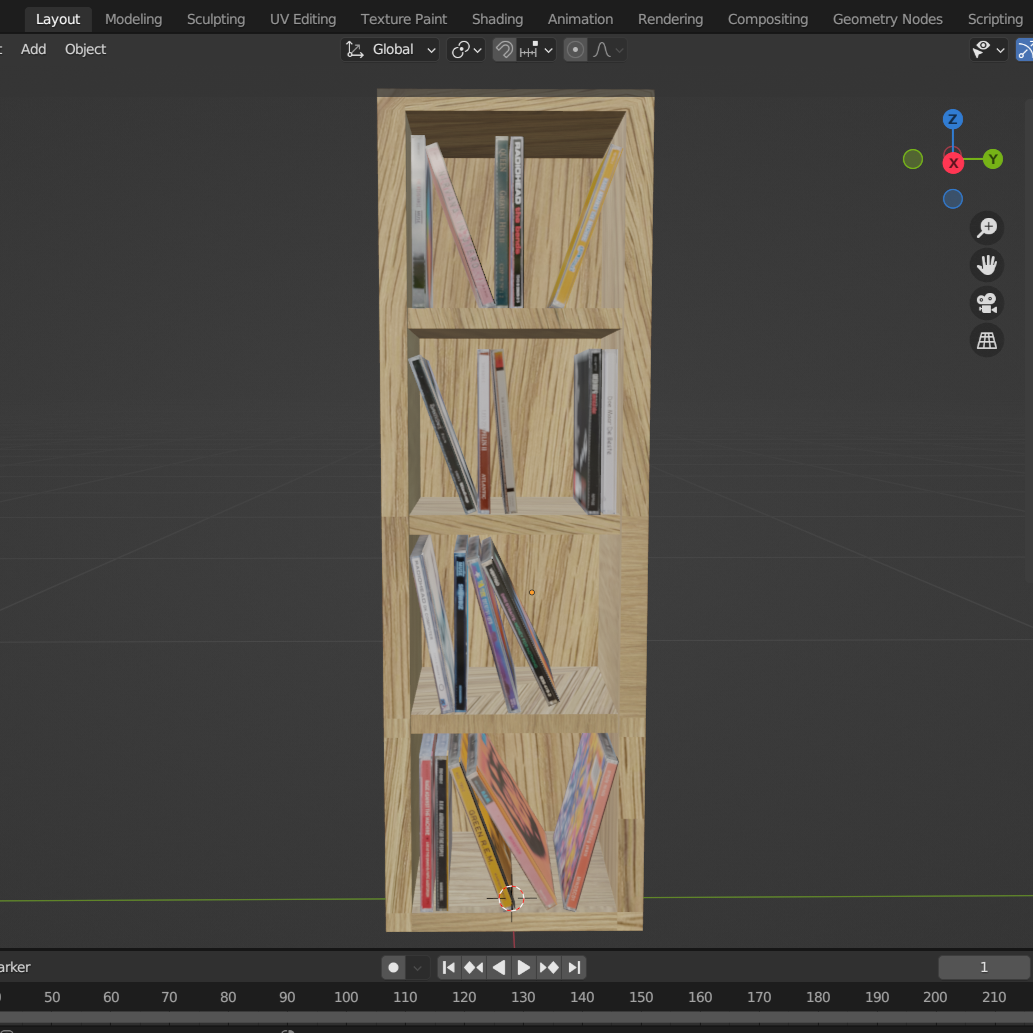Switch to the Shading workspace
The image size is (1033, 1033).
pos(497,19)
